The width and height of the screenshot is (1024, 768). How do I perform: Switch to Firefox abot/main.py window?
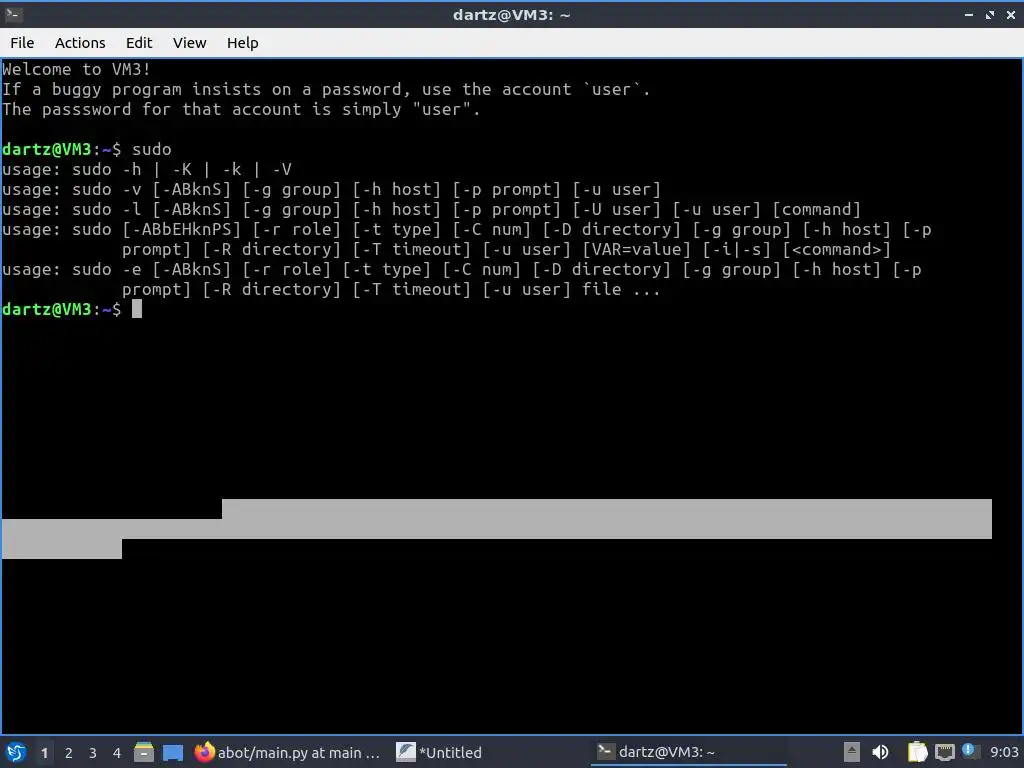point(287,752)
